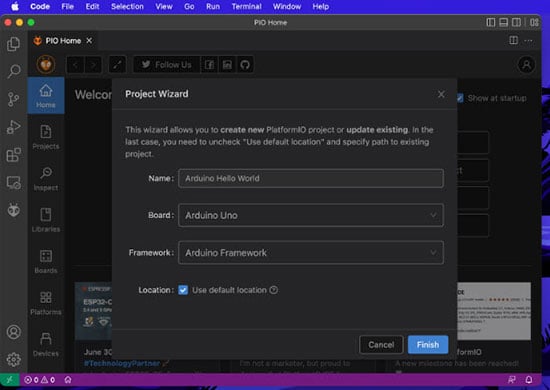Select the PIO Home editor tab
This screenshot has height=390, width=550.
62,41
